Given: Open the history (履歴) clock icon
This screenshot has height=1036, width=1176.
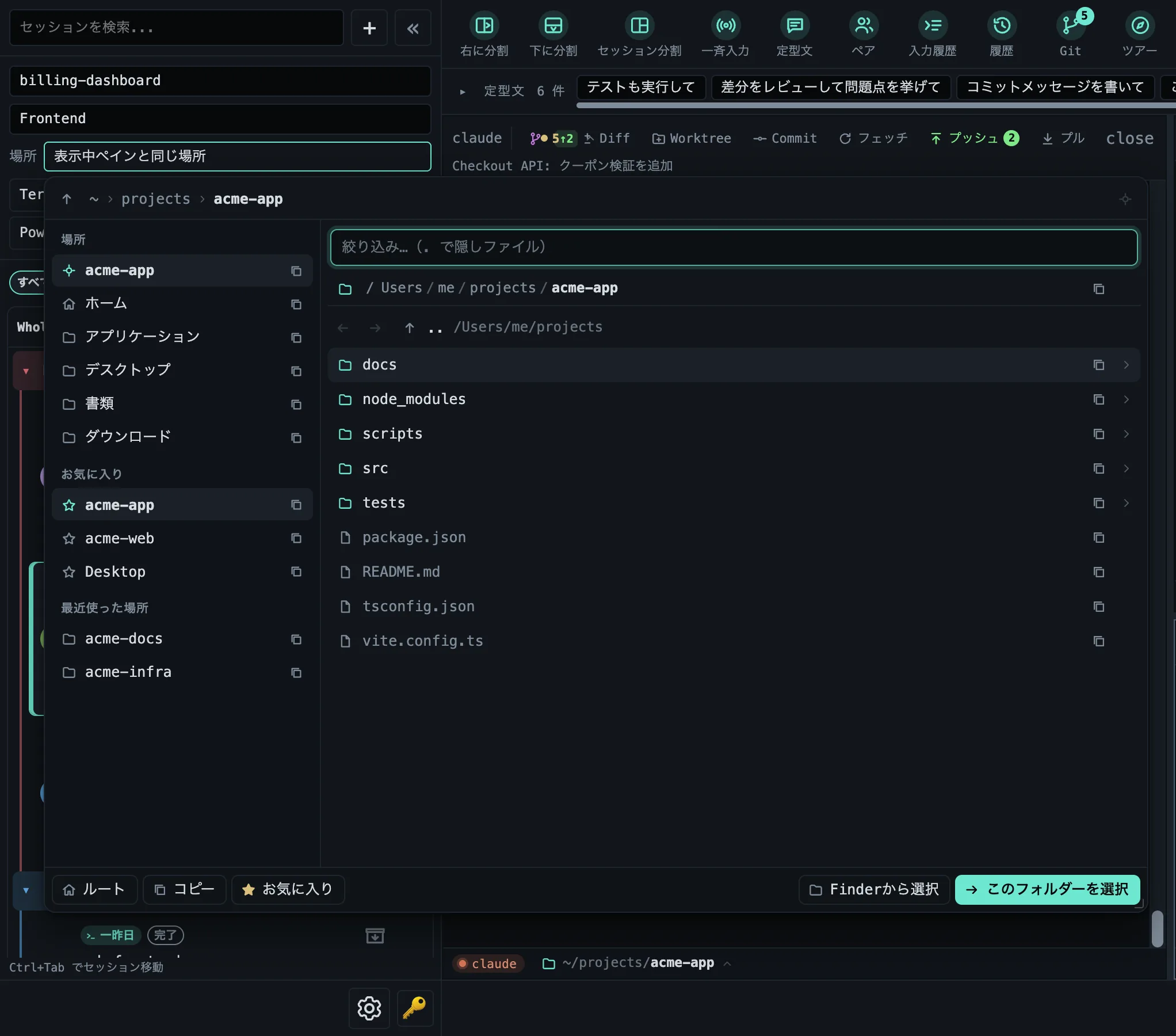Looking at the screenshot, I should point(1002,26).
